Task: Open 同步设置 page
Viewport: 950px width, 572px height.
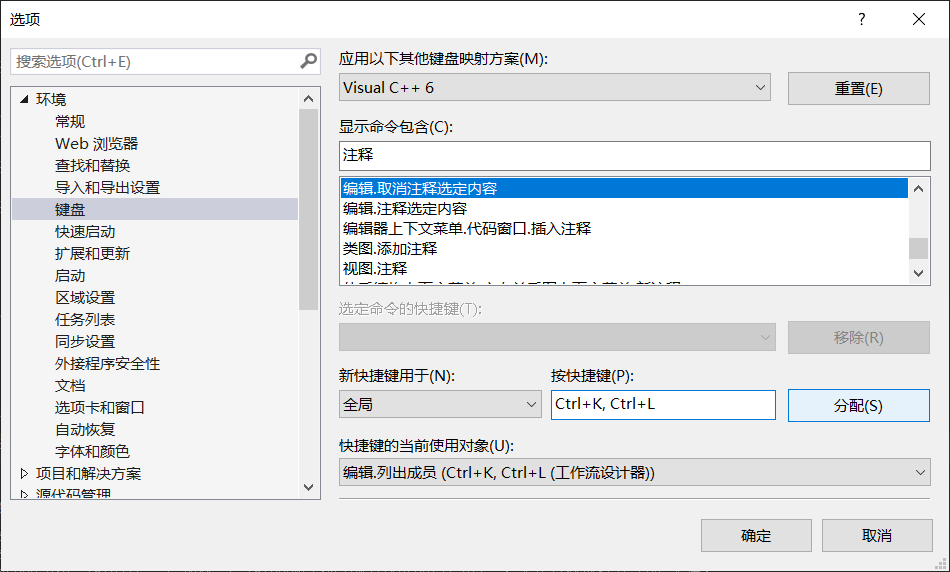Action: coord(85,341)
